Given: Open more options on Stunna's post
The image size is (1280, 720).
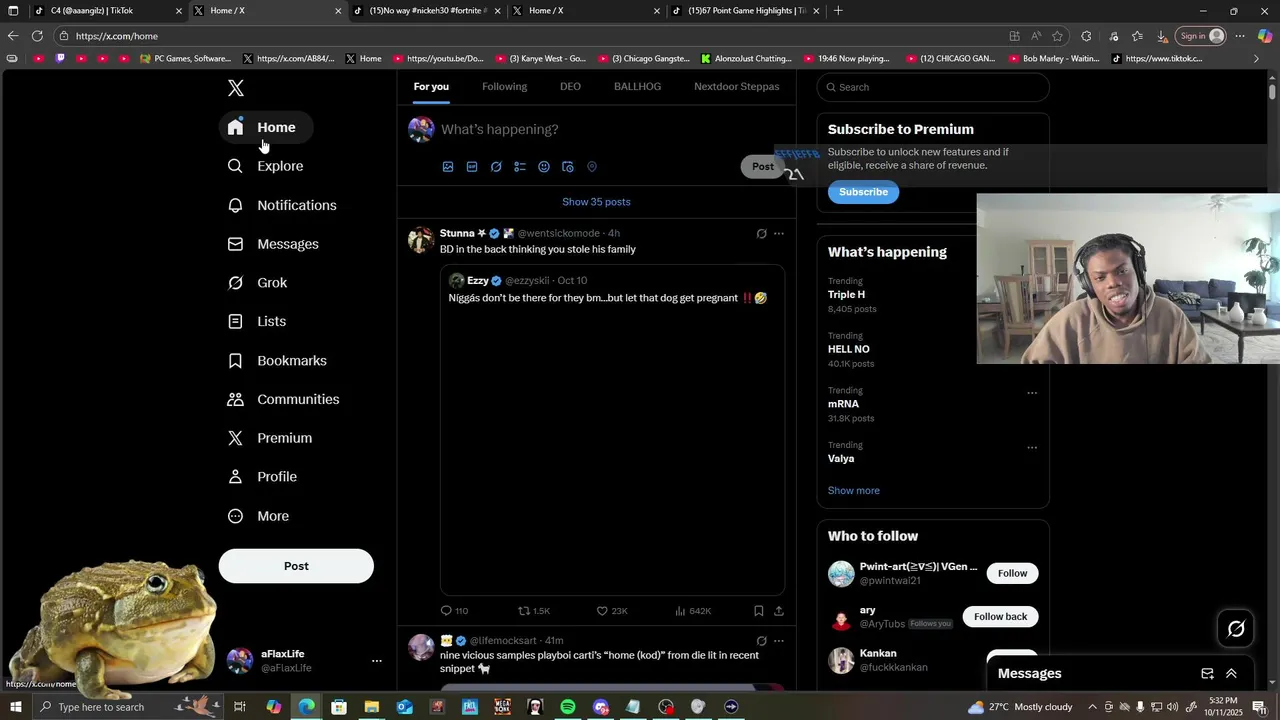Looking at the screenshot, I should 779,234.
